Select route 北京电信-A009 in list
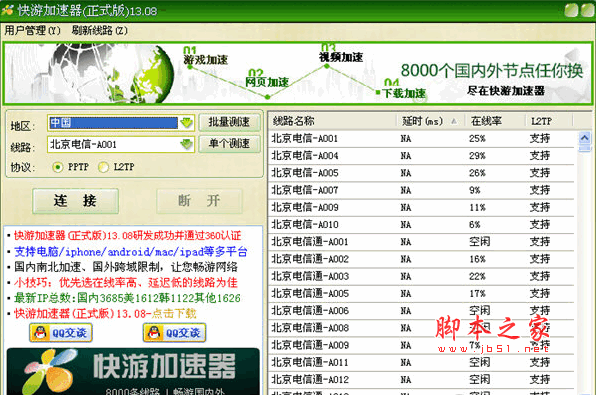The image size is (596, 395). tap(421, 208)
